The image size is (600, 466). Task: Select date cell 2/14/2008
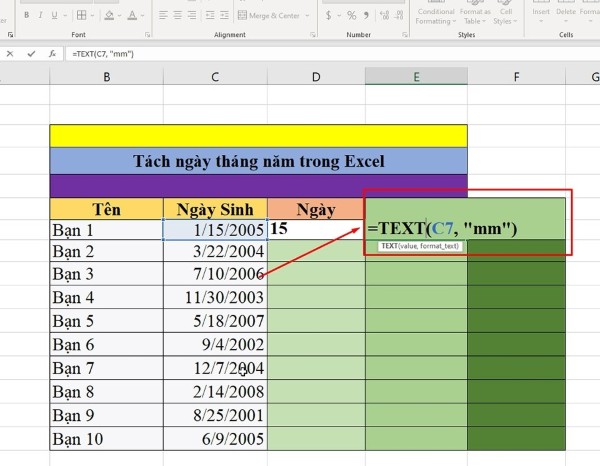pyautogui.click(x=215, y=392)
